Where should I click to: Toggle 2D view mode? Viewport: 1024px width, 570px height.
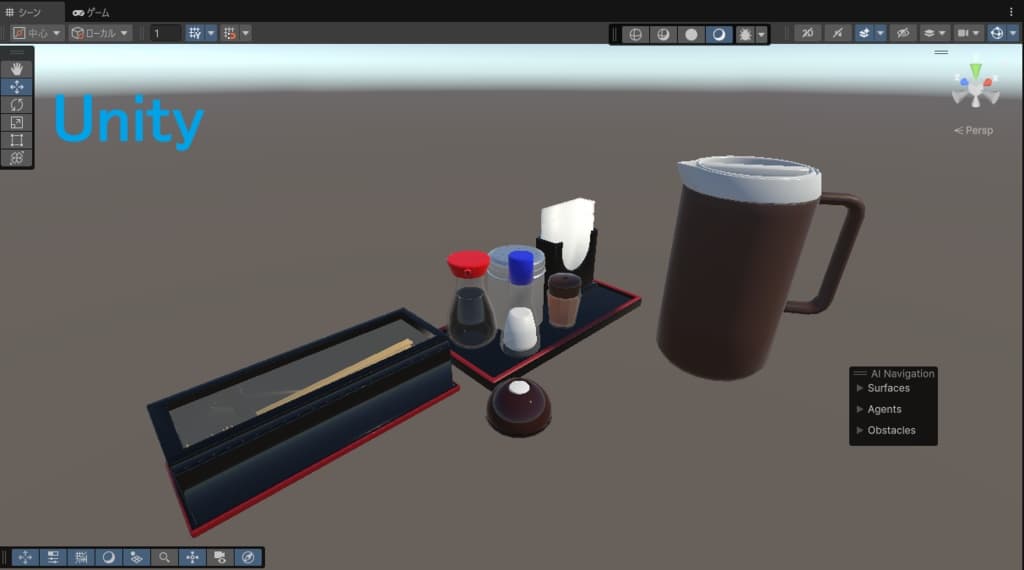806,33
